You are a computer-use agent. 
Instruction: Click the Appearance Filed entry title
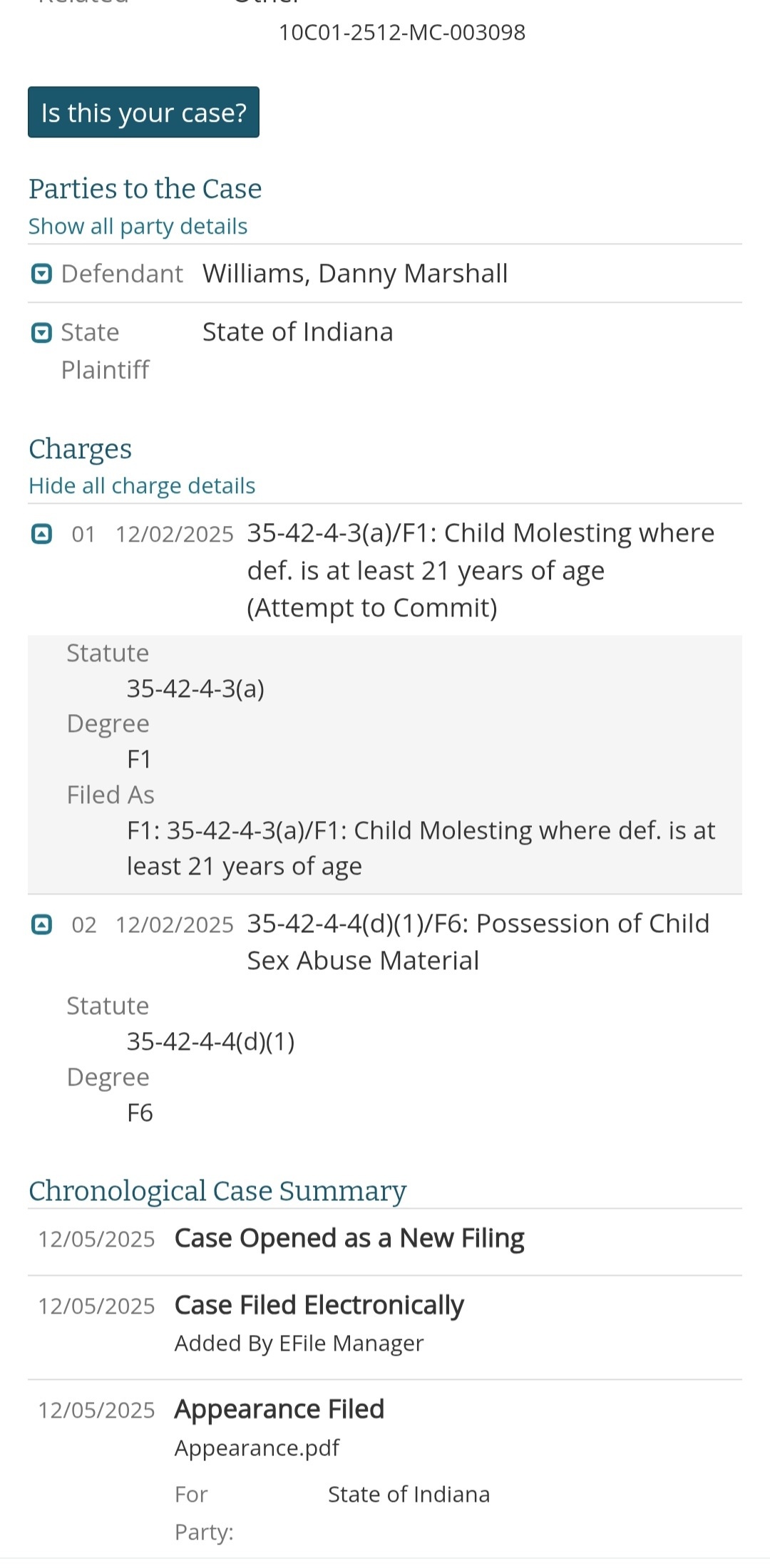click(279, 1409)
